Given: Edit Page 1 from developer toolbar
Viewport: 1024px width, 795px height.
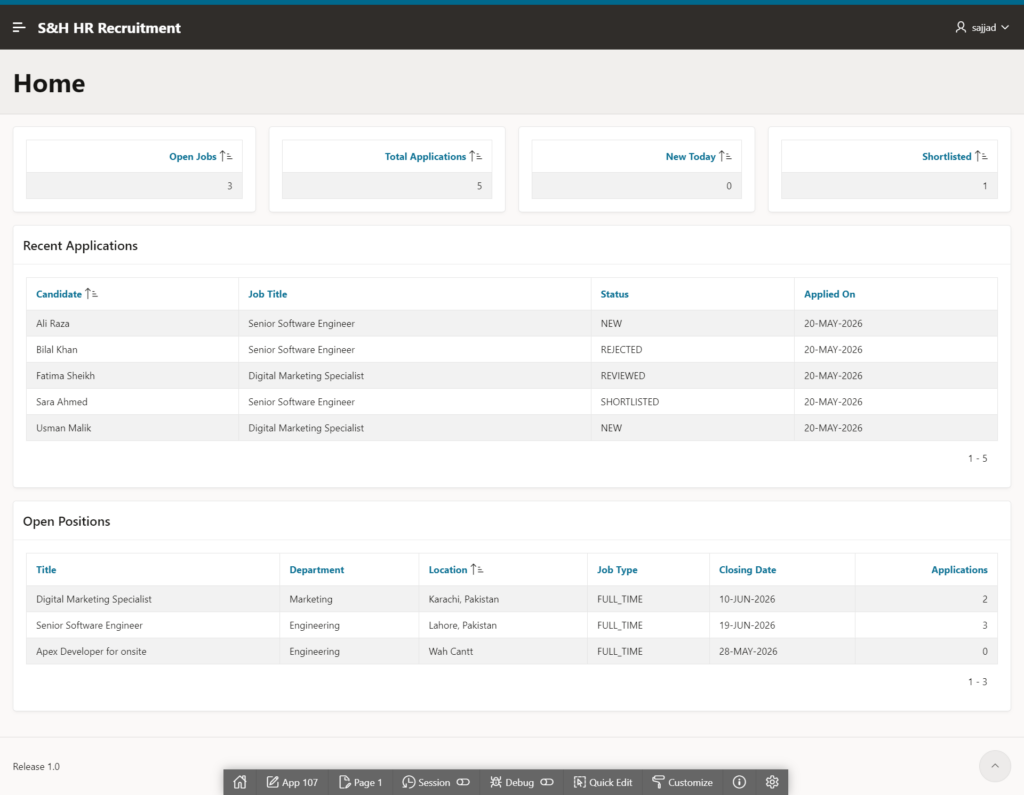Looking at the screenshot, I should pos(360,782).
